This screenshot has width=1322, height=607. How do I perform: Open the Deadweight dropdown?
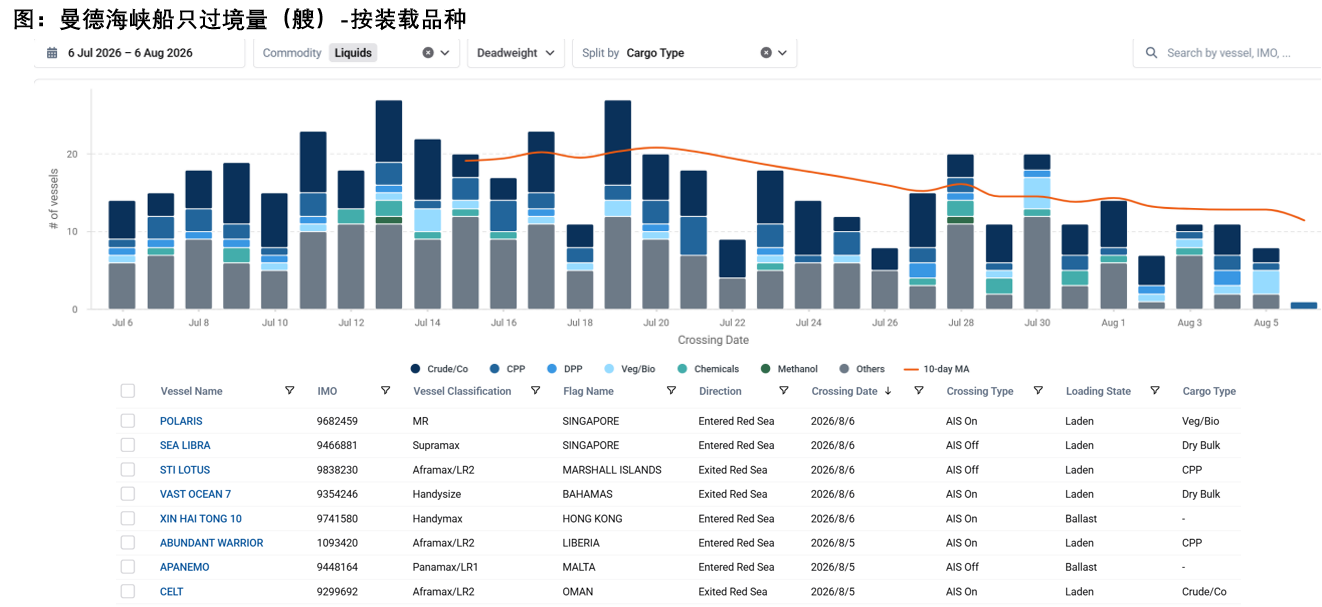click(516, 53)
